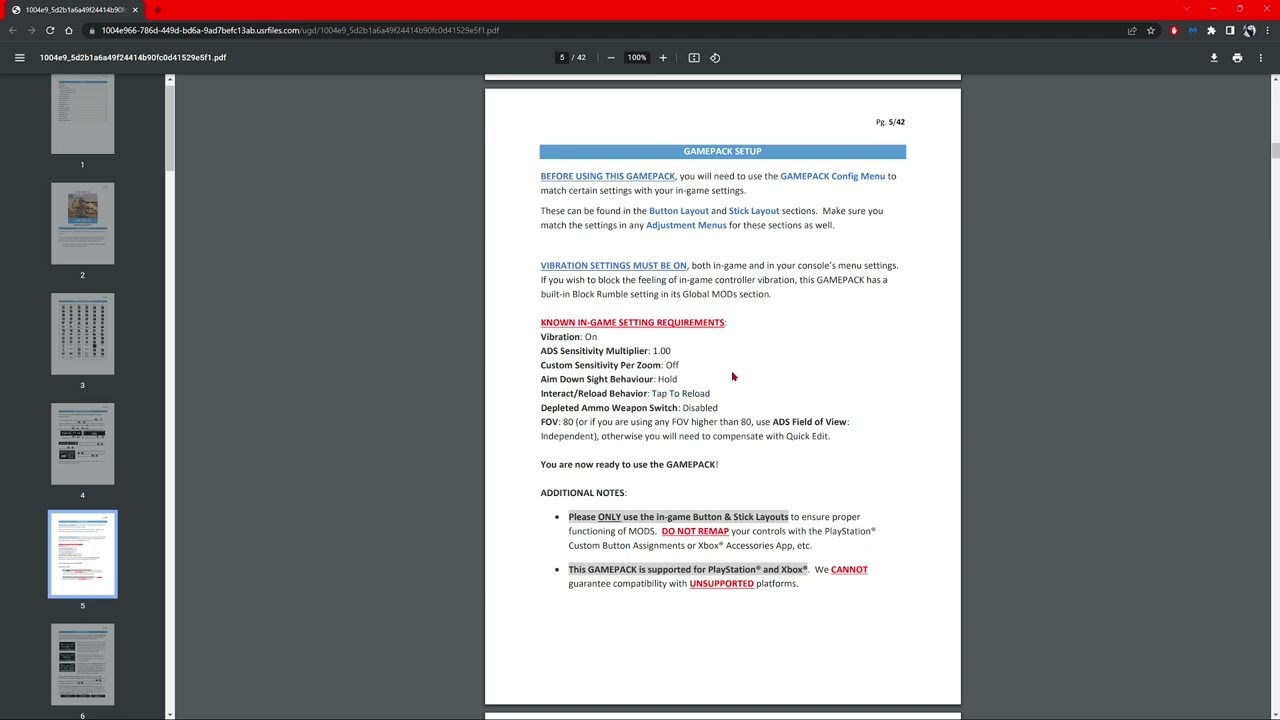Download the PDF file

tap(1214, 58)
